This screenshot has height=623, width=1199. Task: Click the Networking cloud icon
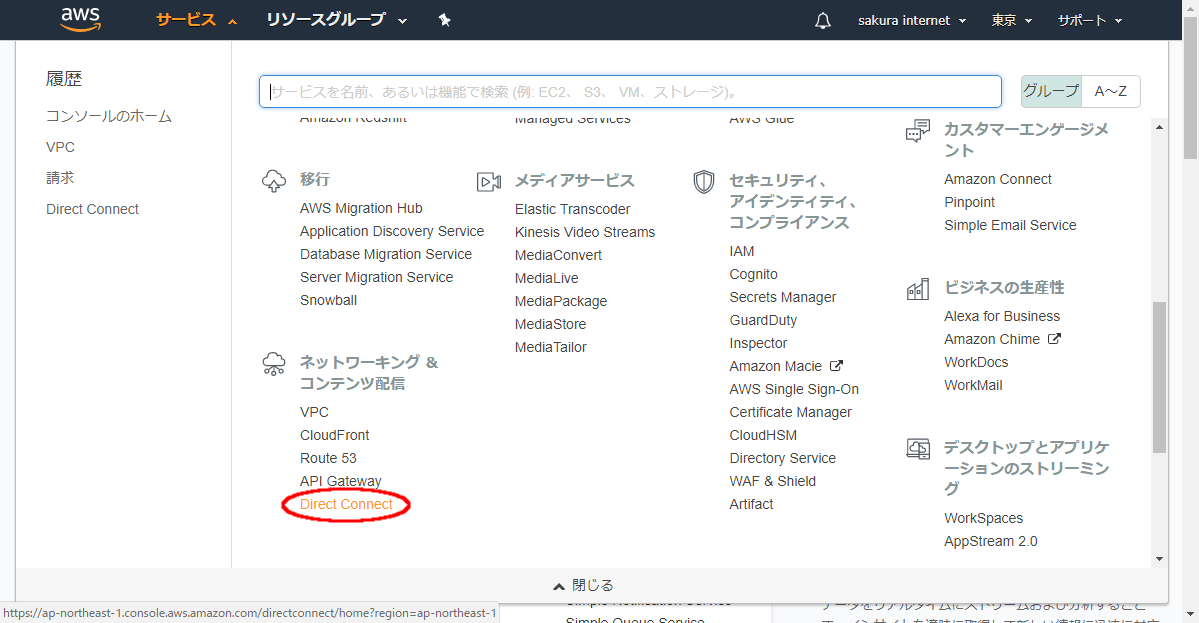pos(273,363)
